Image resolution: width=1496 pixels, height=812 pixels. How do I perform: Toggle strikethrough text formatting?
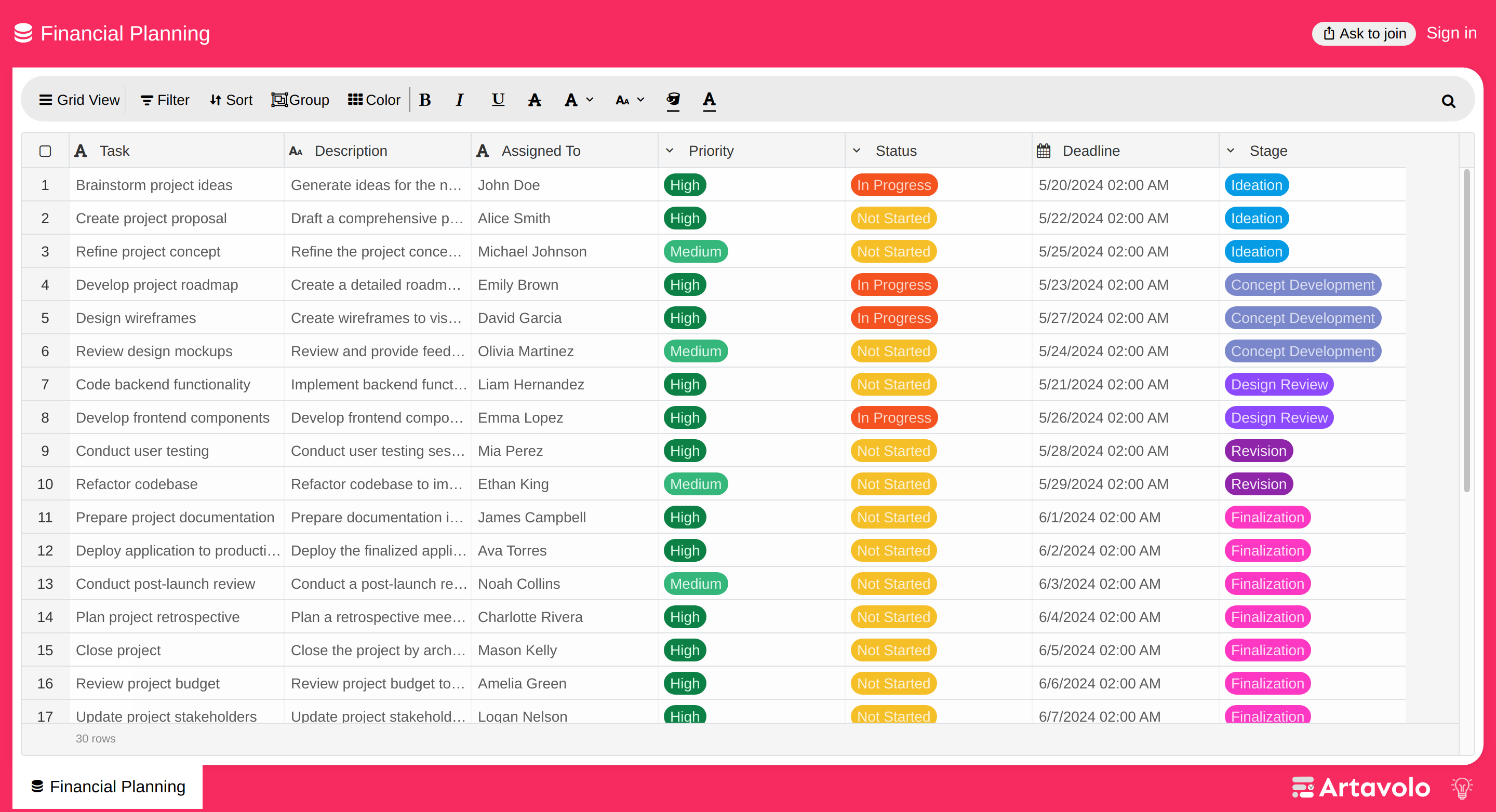[535, 100]
